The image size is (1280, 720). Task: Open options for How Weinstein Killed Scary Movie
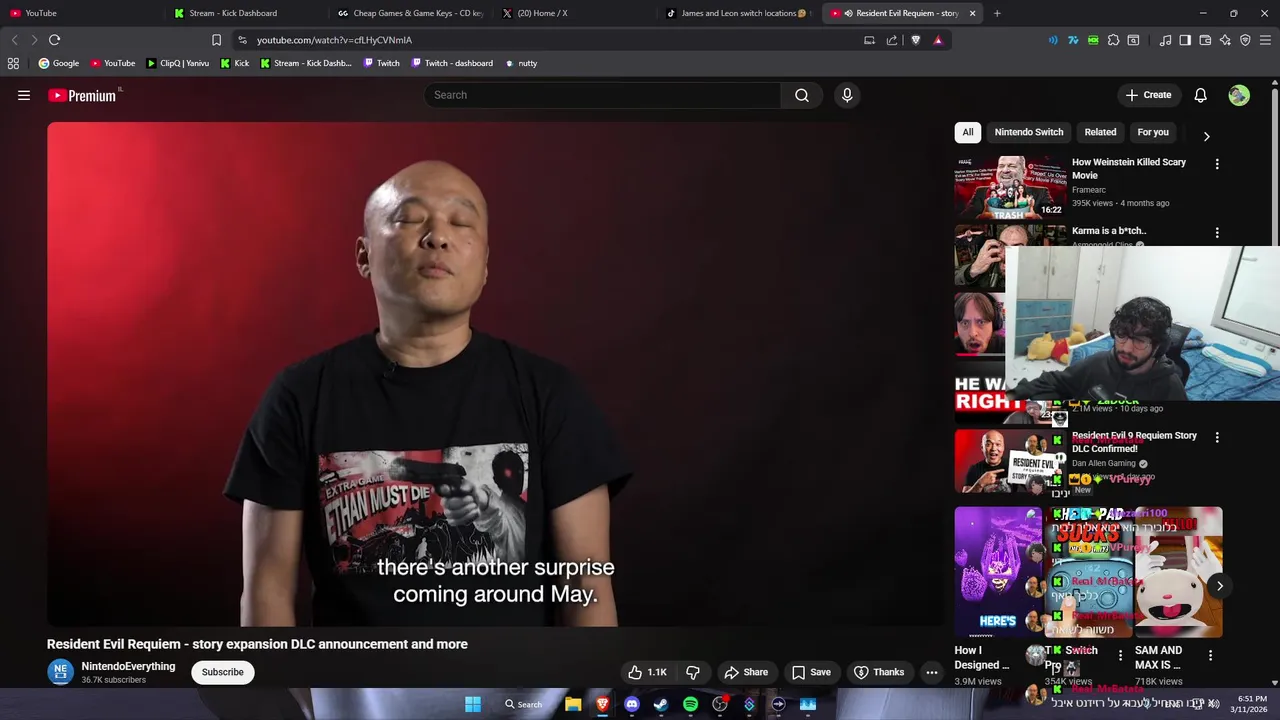pyautogui.click(x=1217, y=163)
